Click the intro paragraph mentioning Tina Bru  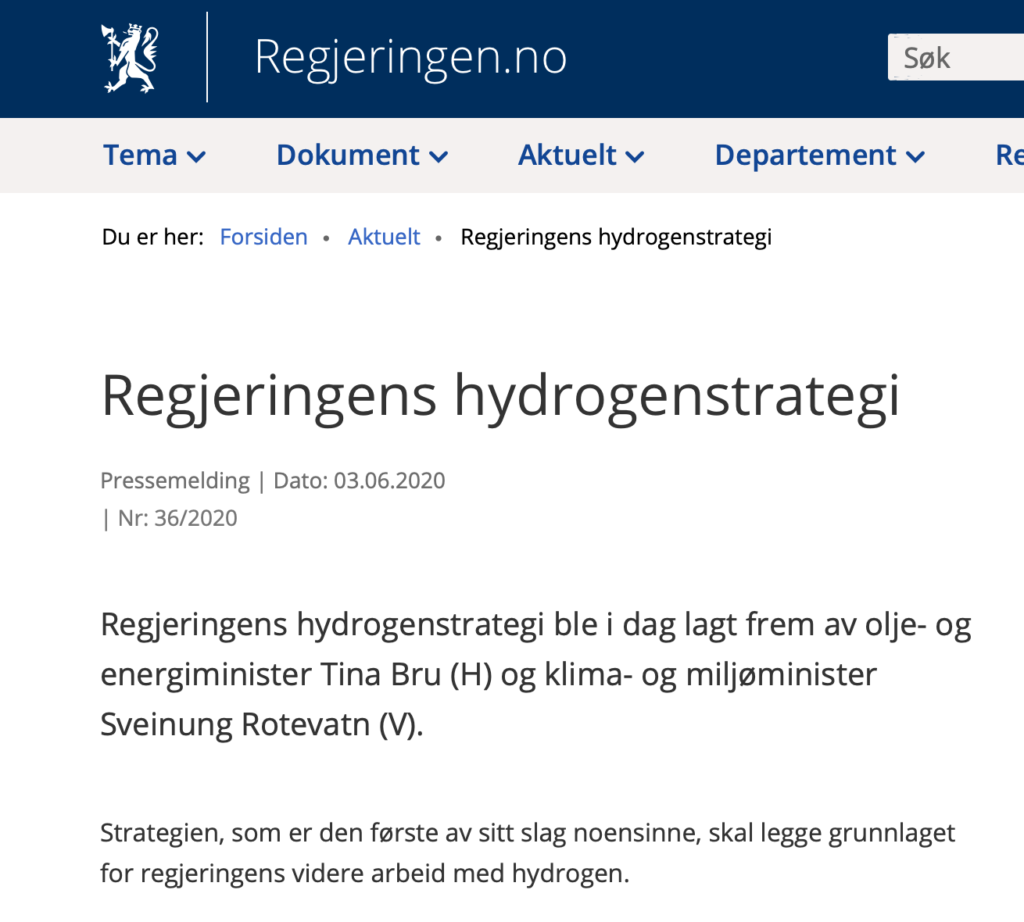click(x=536, y=675)
